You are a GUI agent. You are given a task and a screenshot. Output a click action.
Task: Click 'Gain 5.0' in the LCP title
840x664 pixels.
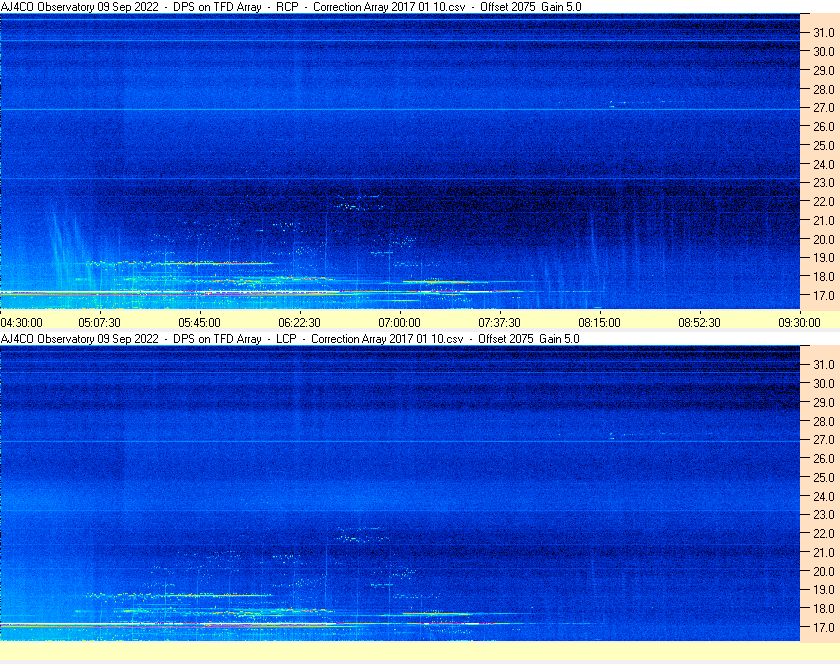[559, 339]
